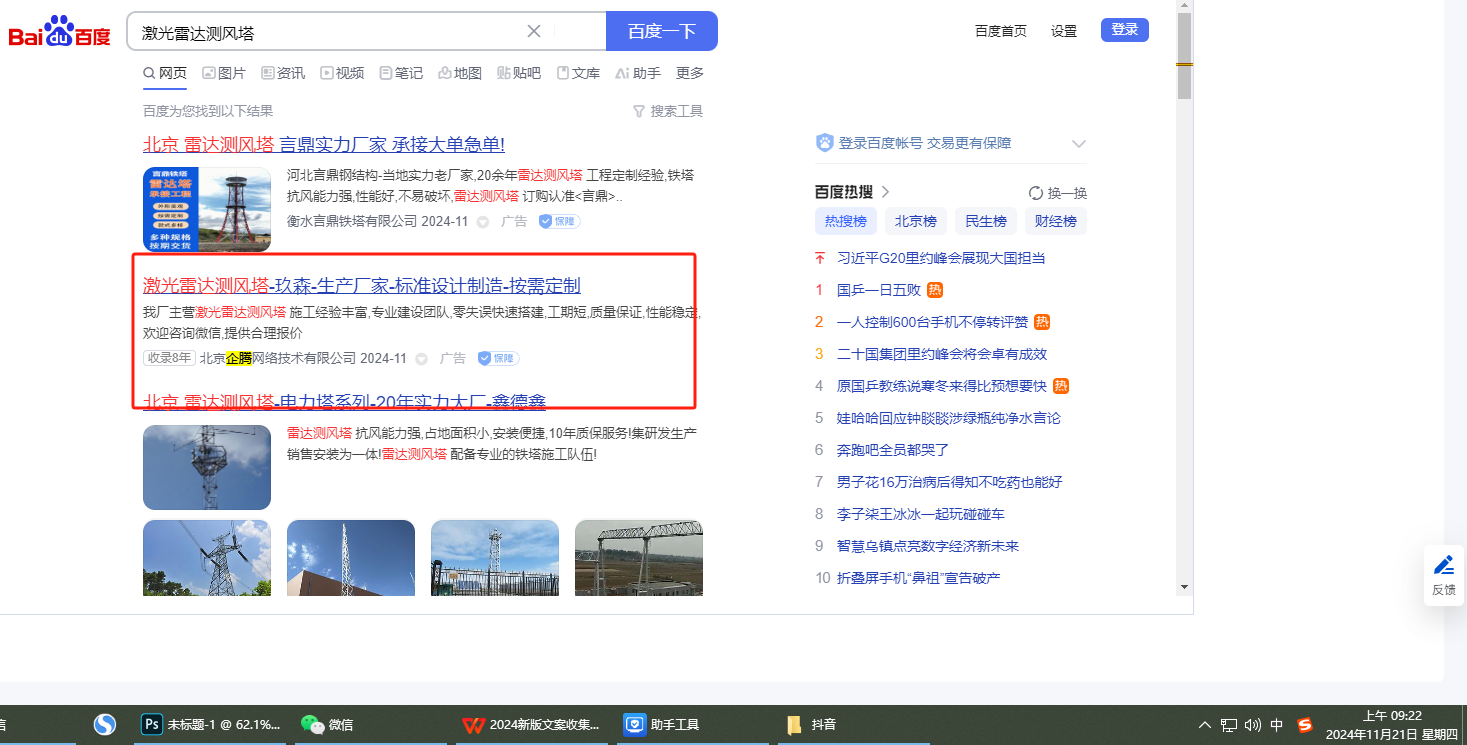Expand the chevron next to 交易更有保障
This screenshot has height=745, width=1467.
coord(1078,143)
